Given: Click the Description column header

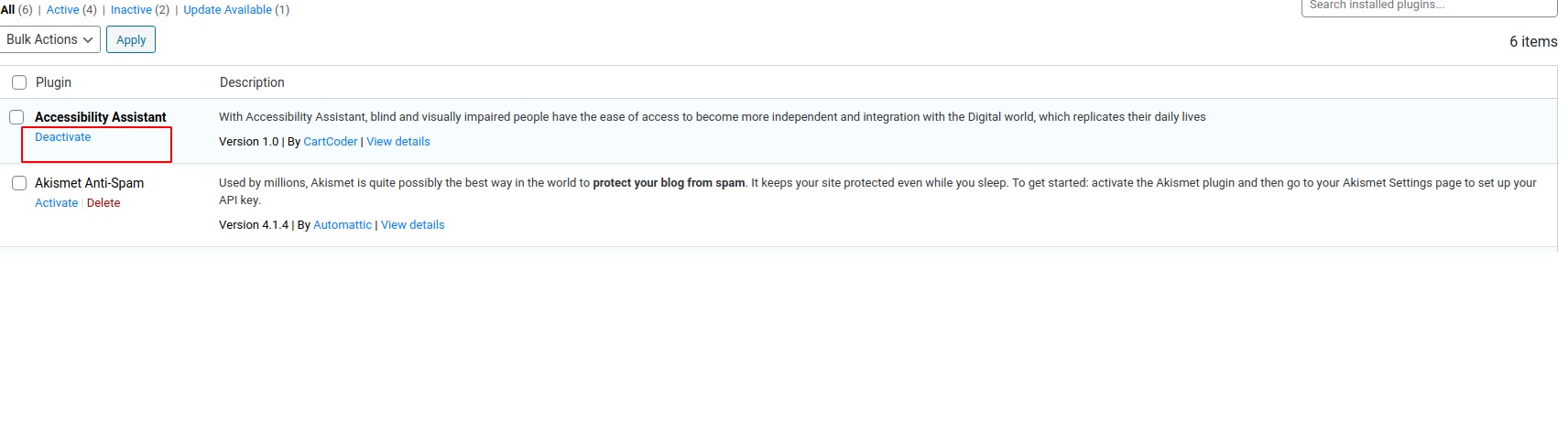Looking at the screenshot, I should [x=252, y=82].
